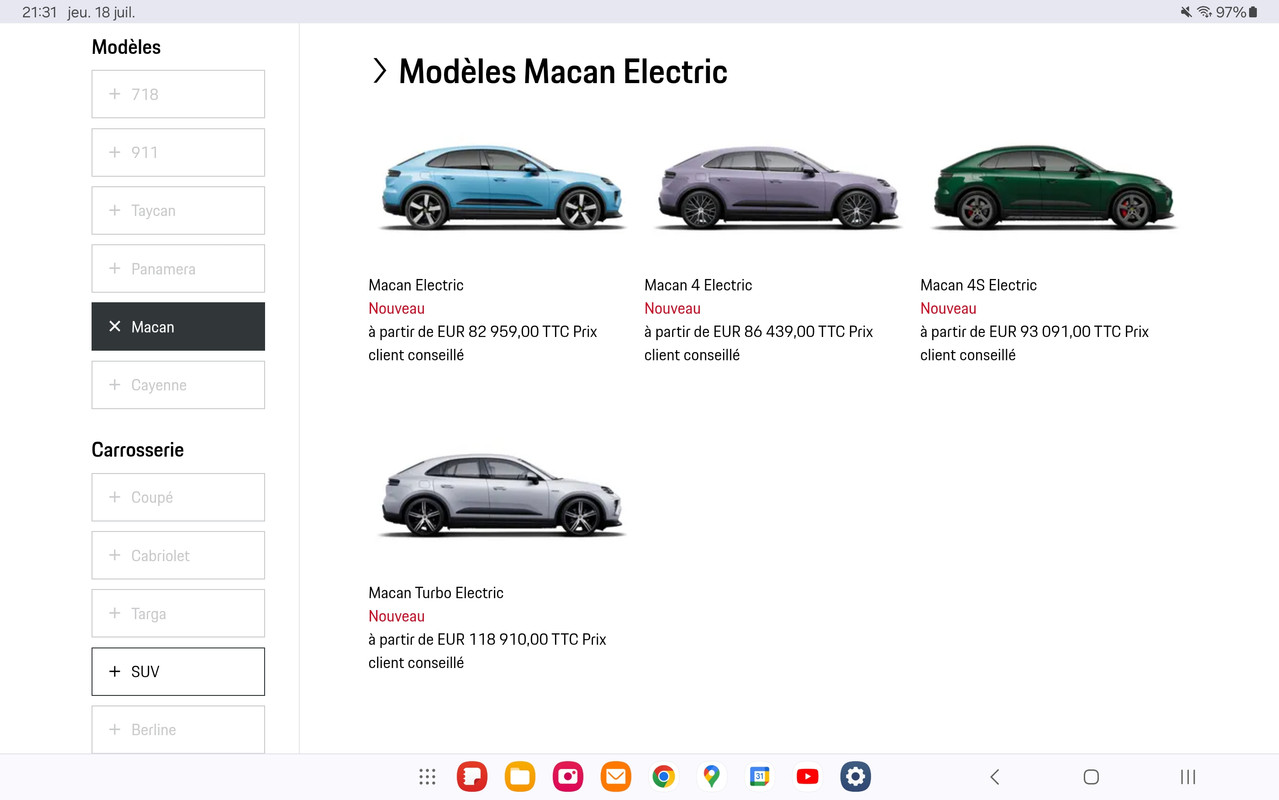This screenshot has width=1279, height=800.
Task: Click the Modèles sidebar section heading
Action: (126, 47)
